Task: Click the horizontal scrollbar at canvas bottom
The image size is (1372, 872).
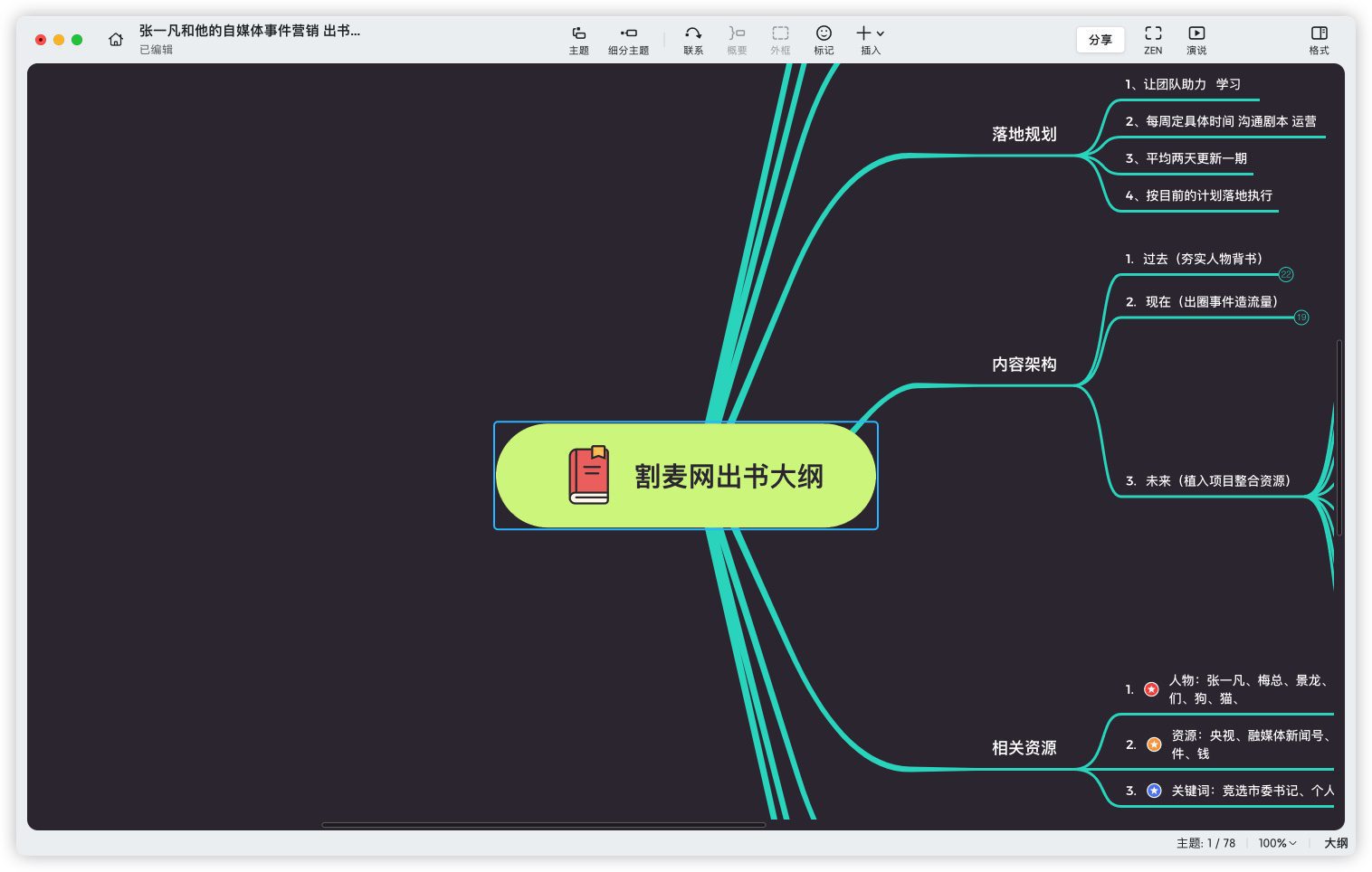Action: [x=543, y=825]
